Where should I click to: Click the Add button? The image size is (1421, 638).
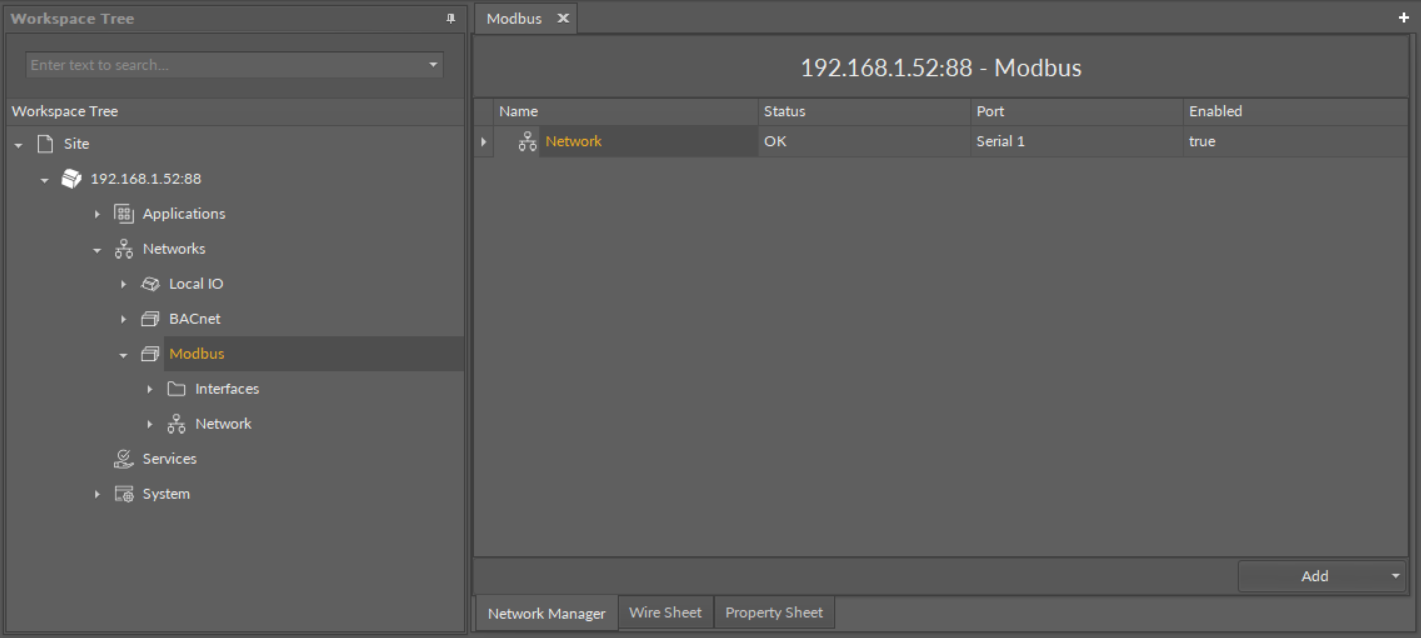1314,576
